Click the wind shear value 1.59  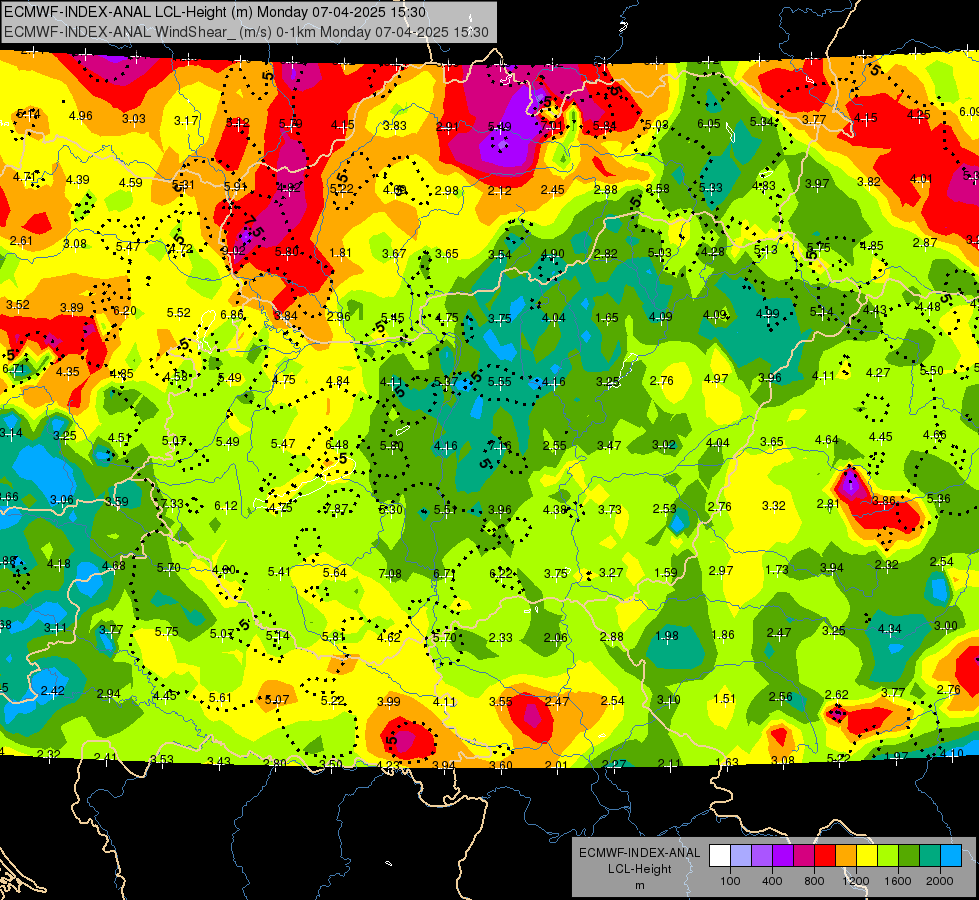(x=666, y=572)
